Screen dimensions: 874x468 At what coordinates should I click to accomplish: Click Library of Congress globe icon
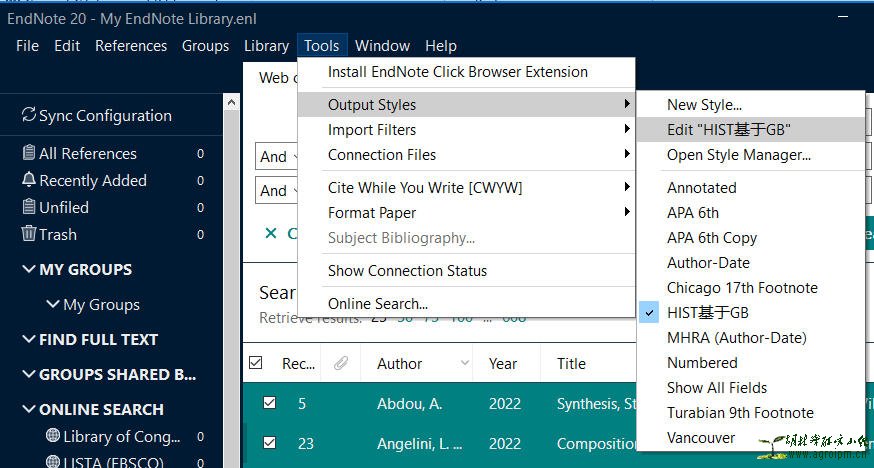pyautogui.click(x=53, y=436)
